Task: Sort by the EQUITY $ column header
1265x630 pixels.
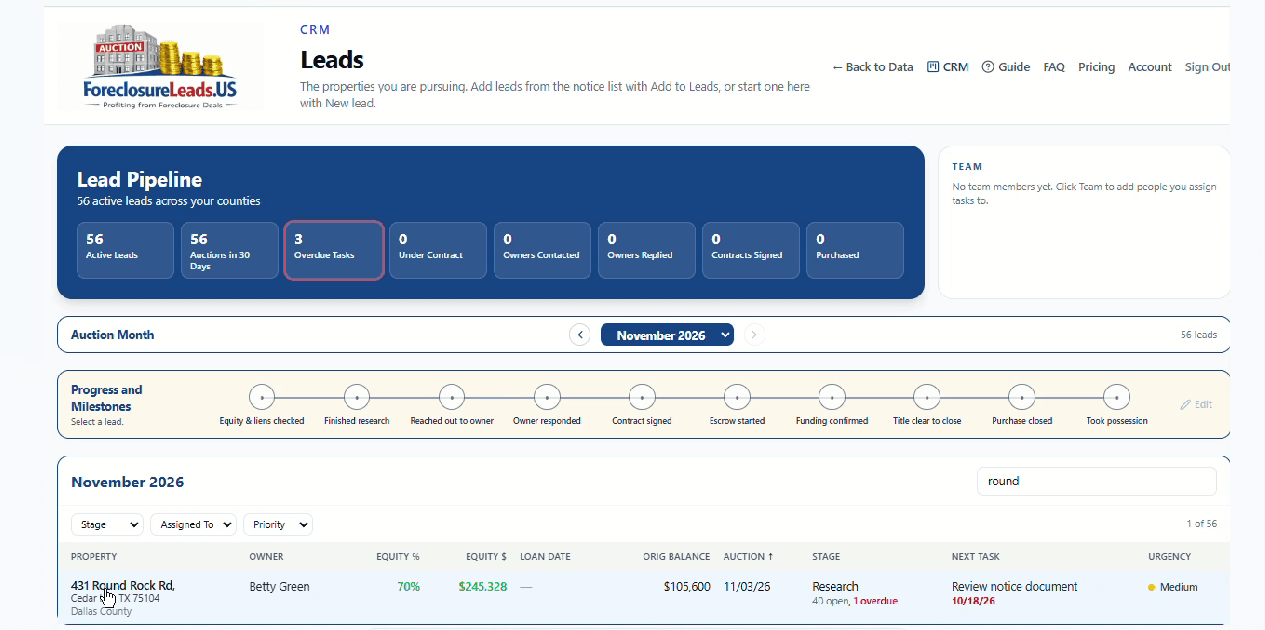Action: pos(486,557)
